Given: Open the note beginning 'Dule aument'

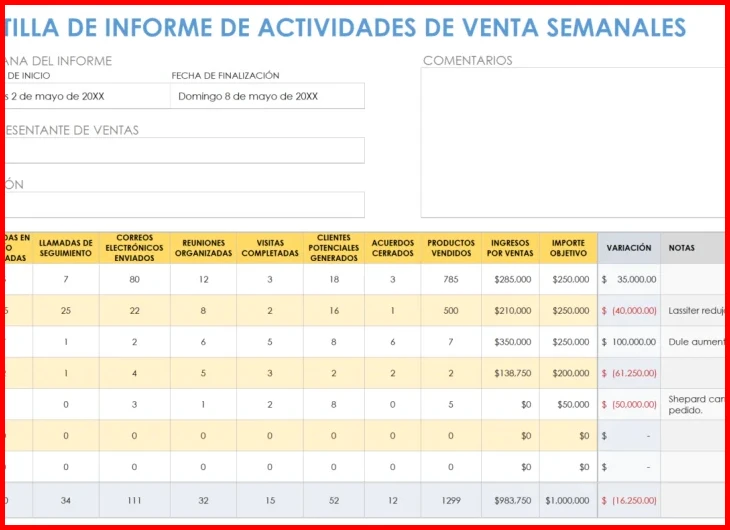Looking at the screenshot, I should pyautogui.click(x=693, y=342).
